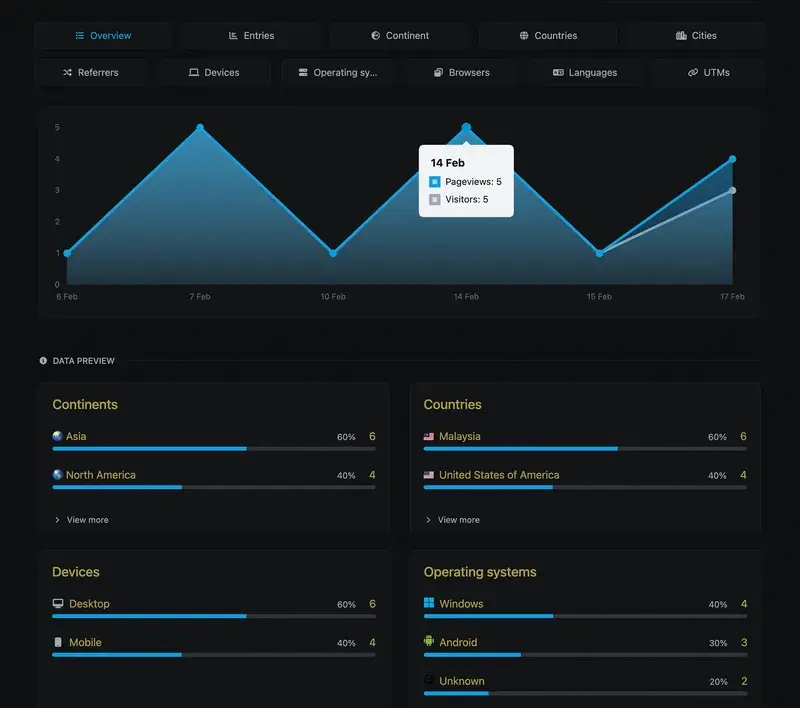Click the Android robot icon

[x=429, y=641]
